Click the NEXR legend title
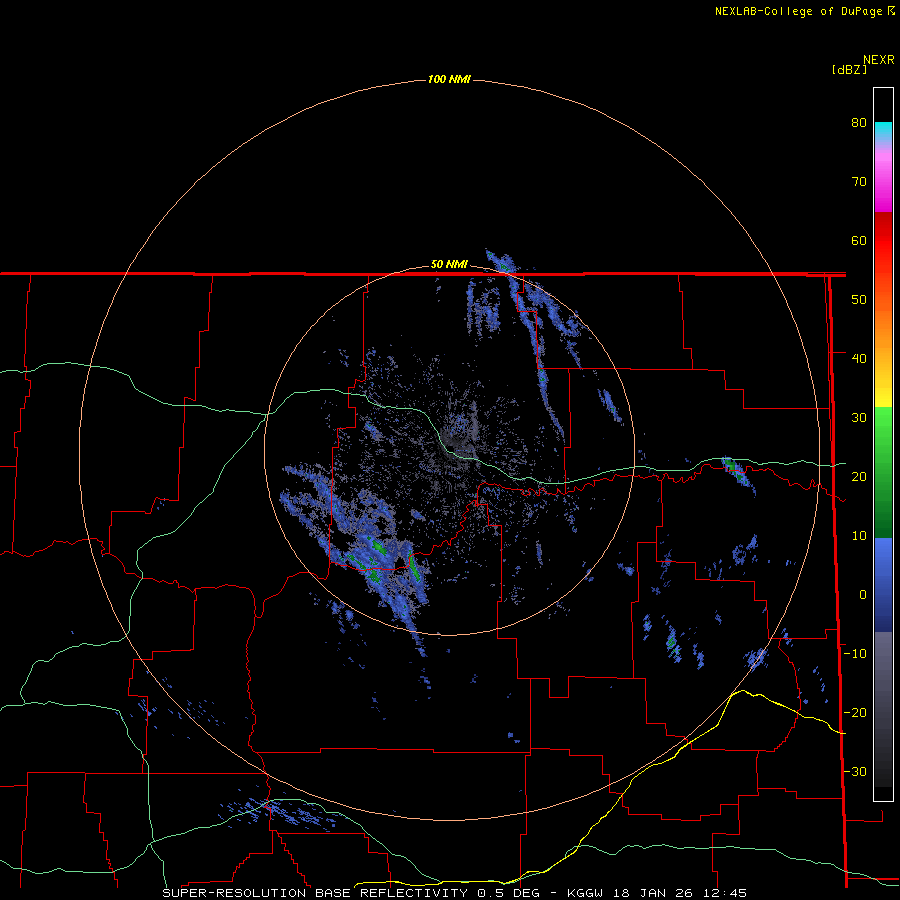Image resolution: width=900 pixels, height=900 pixels. (879, 60)
